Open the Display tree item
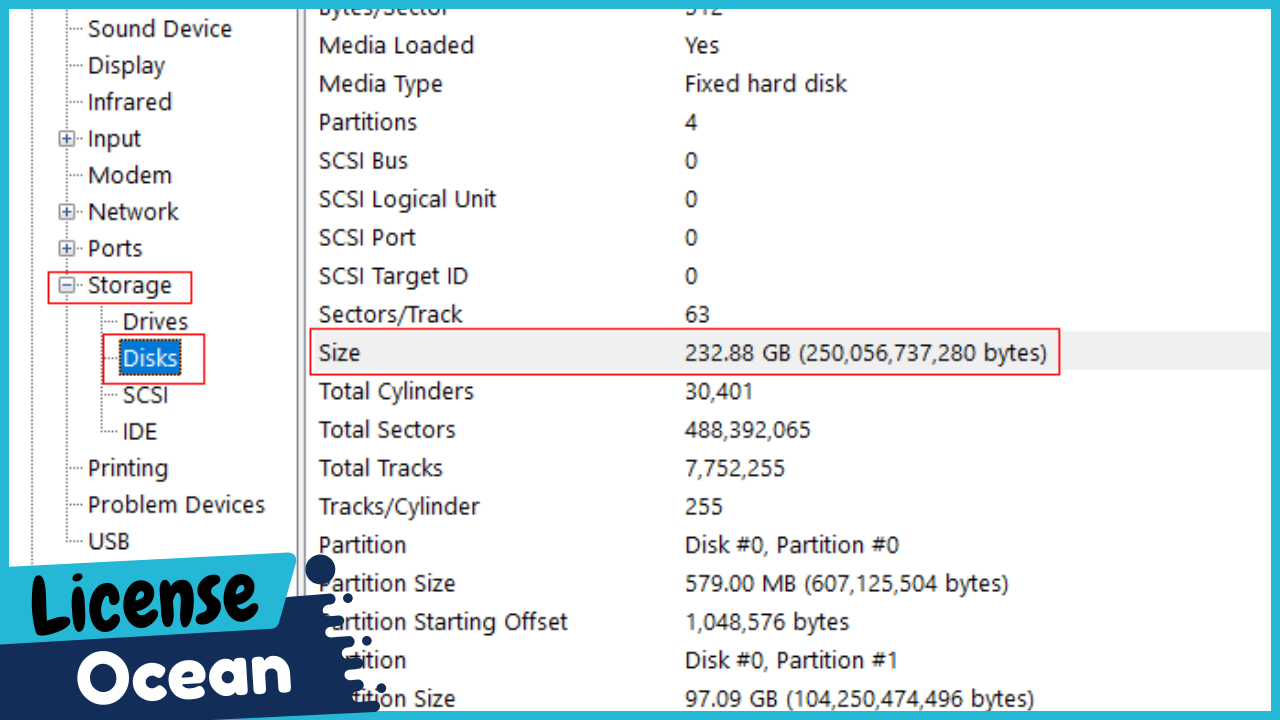 [x=126, y=66]
